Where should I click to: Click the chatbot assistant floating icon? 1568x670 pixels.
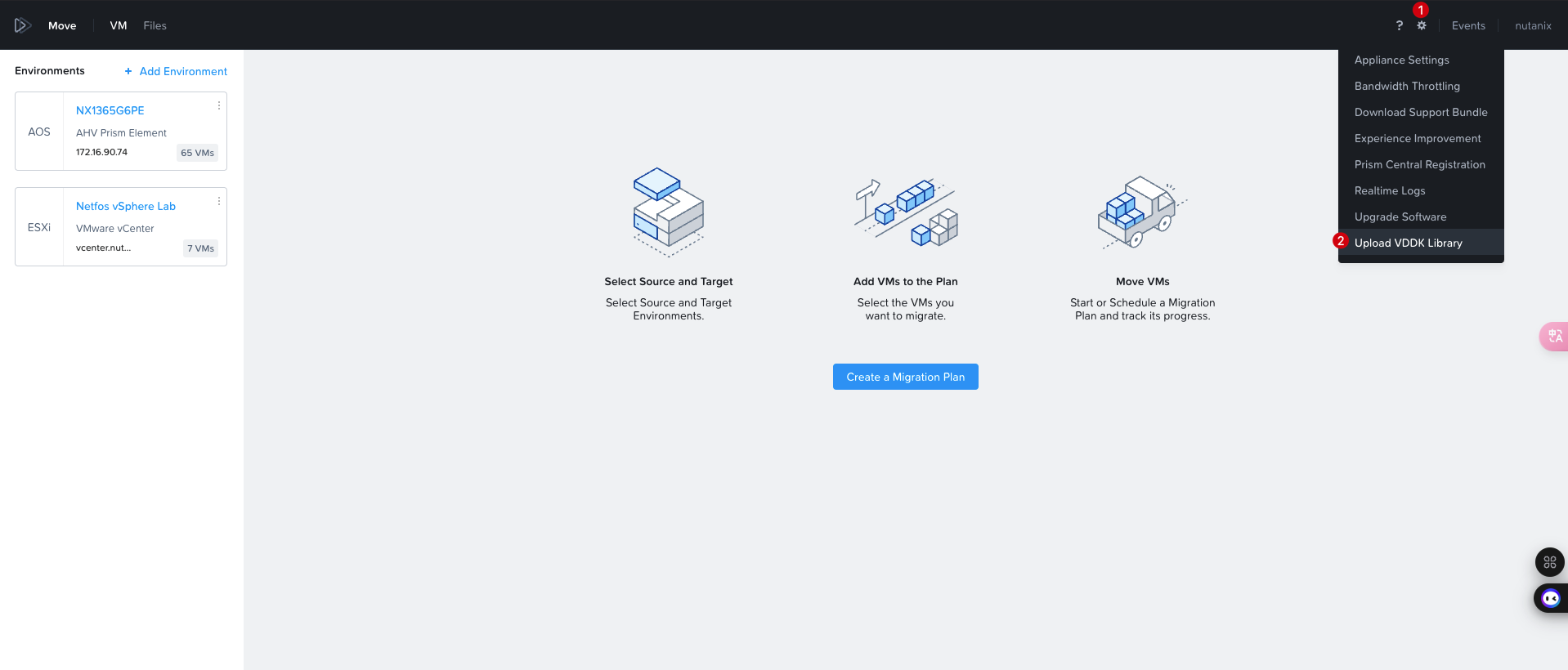coord(1551,598)
